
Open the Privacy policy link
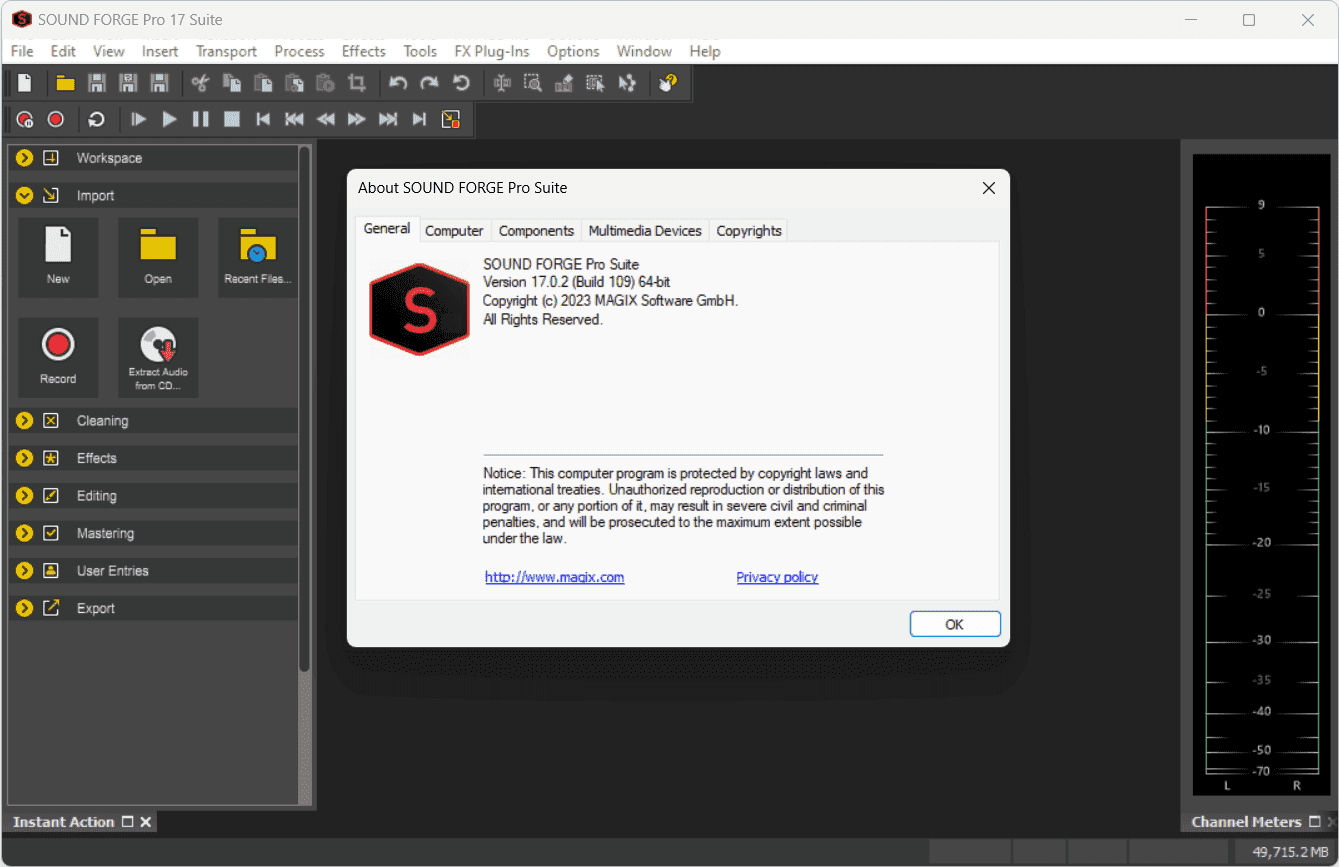click(777, 577)
